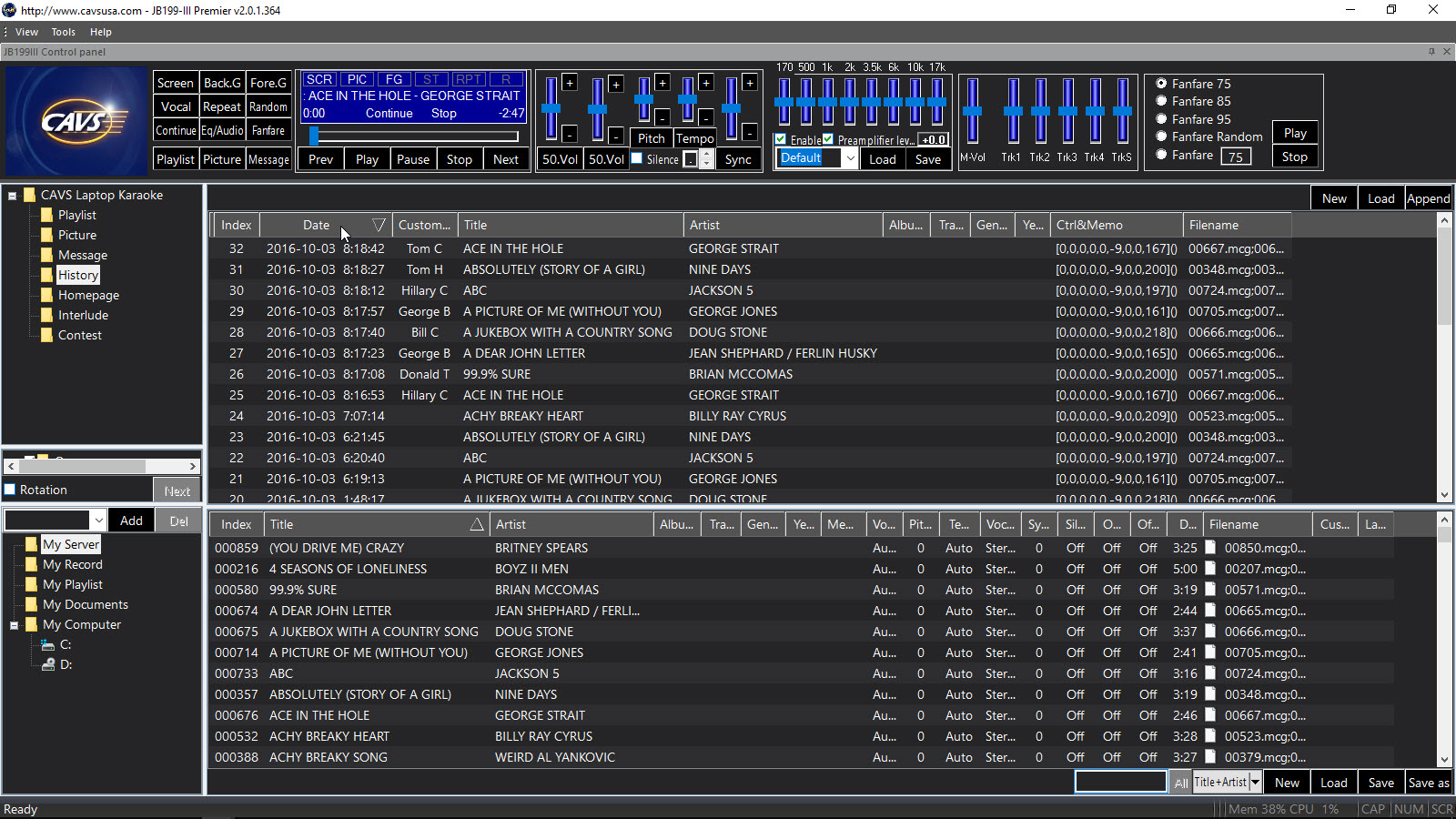Click the plus button beside the second volume slider
This screenshot has width=1456, height=819.
click(616, 85)
